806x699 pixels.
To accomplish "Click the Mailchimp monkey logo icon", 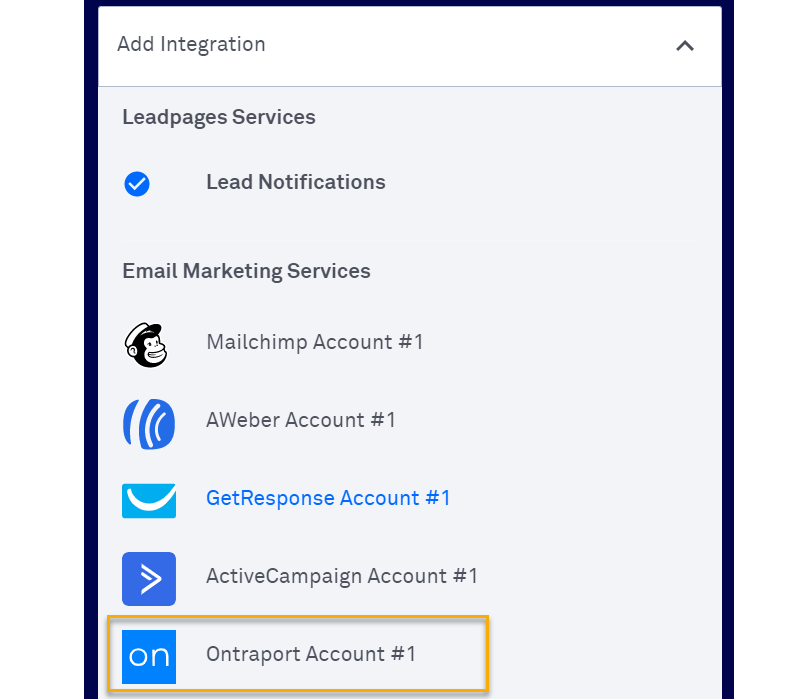I will click(148, 343).
